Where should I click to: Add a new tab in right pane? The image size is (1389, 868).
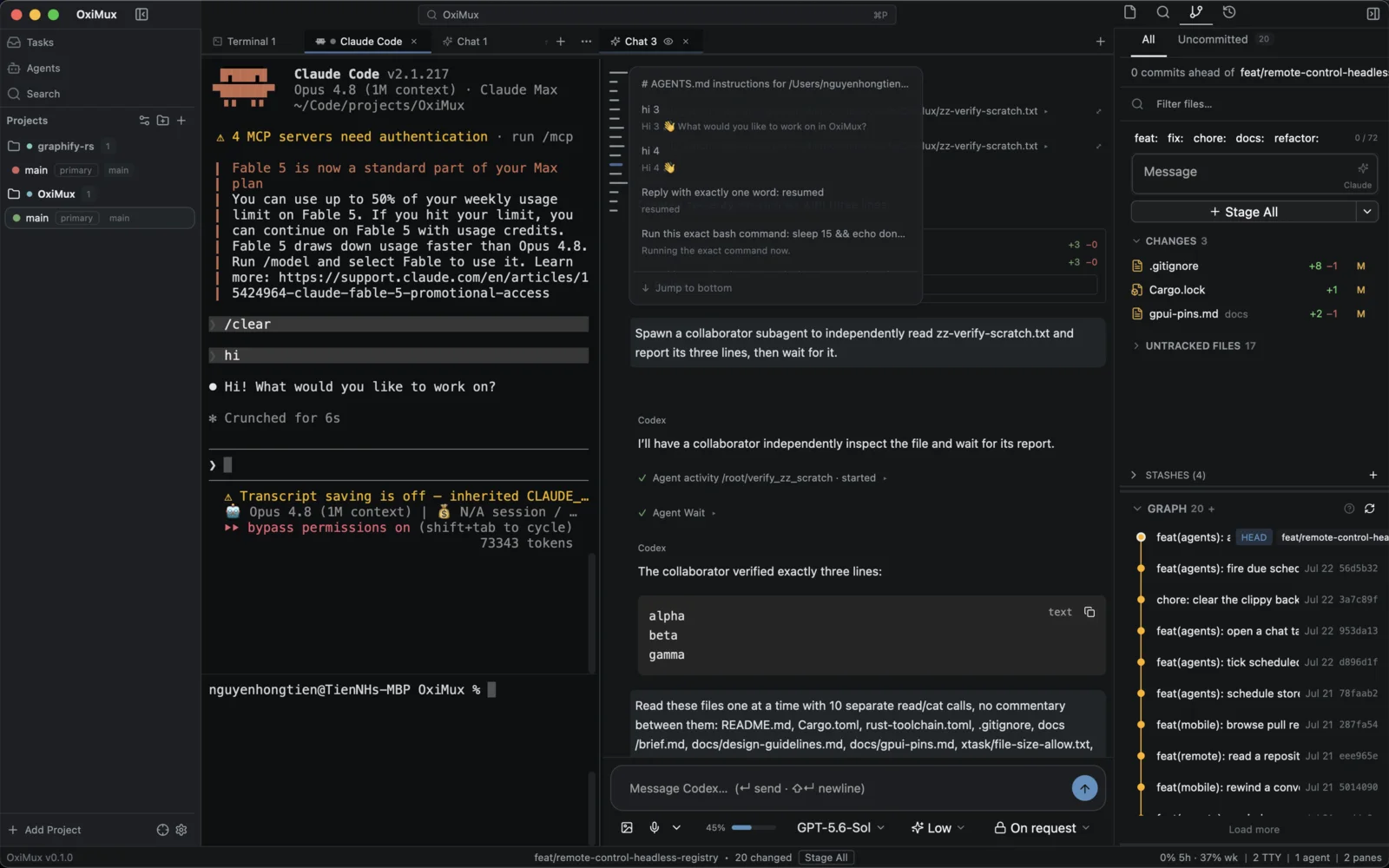click(x=1100, y=42)
